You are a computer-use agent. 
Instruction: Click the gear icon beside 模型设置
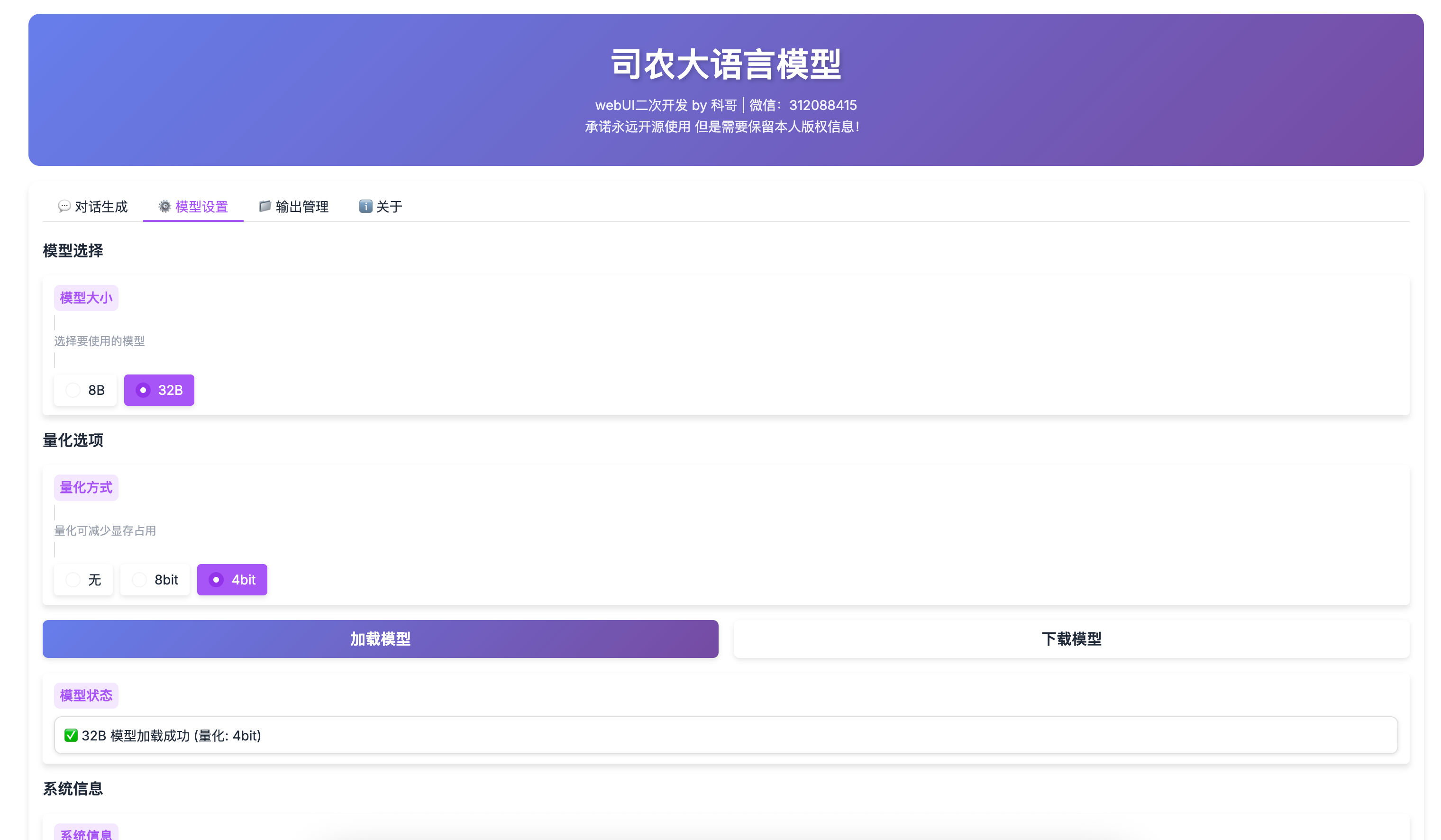coord(164,206)
